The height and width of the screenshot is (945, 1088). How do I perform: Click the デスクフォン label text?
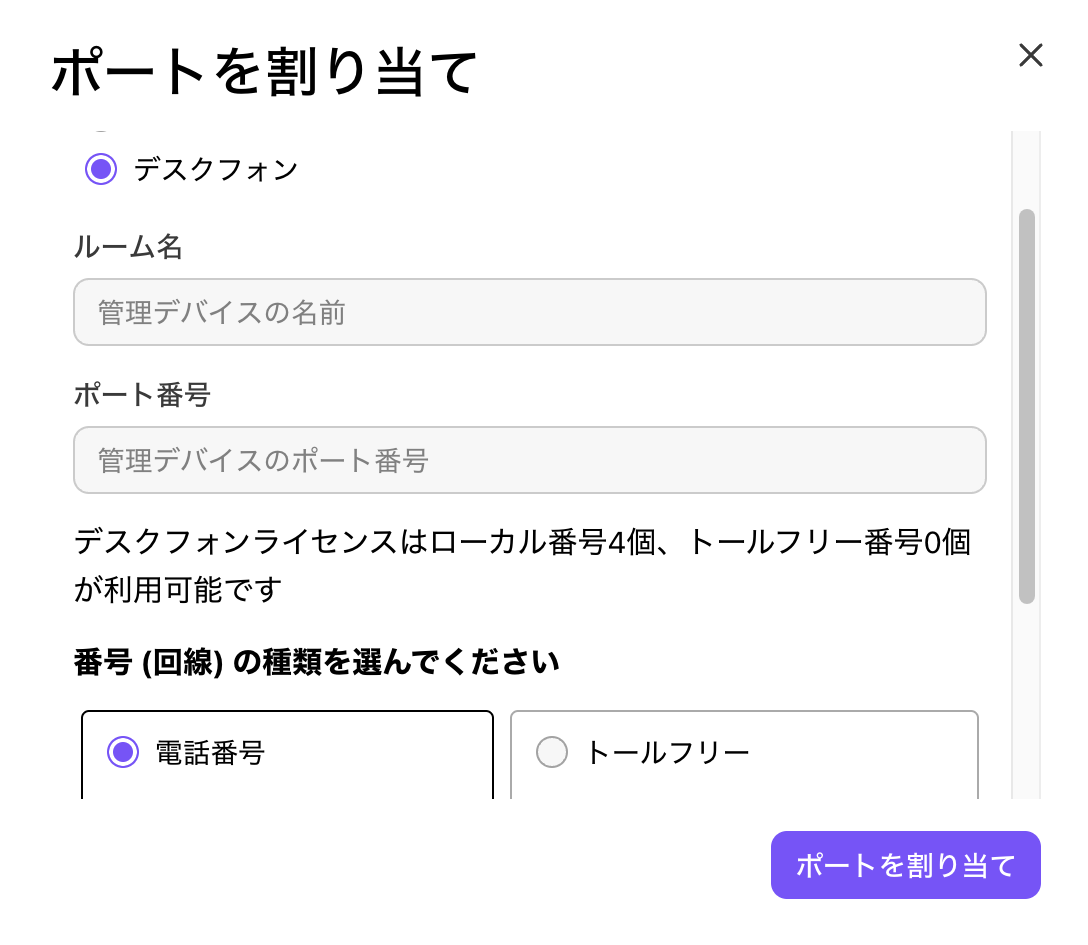(x=216, y=169)
